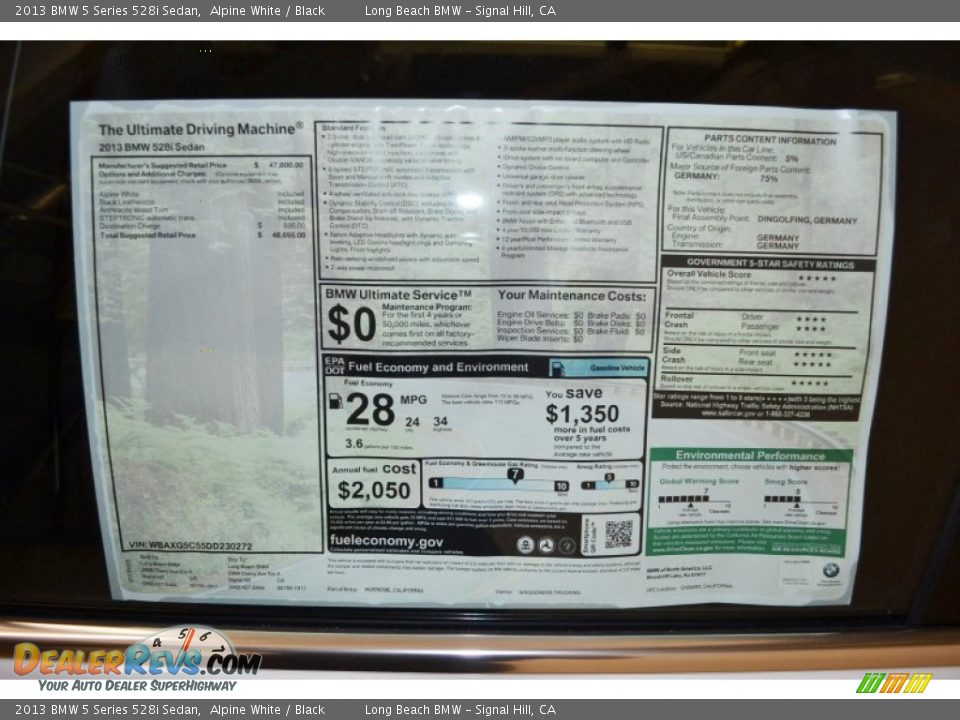960x720 pixels.
Task: Click the Annual fuel cost $2,050 box
Action: (373, 482)
